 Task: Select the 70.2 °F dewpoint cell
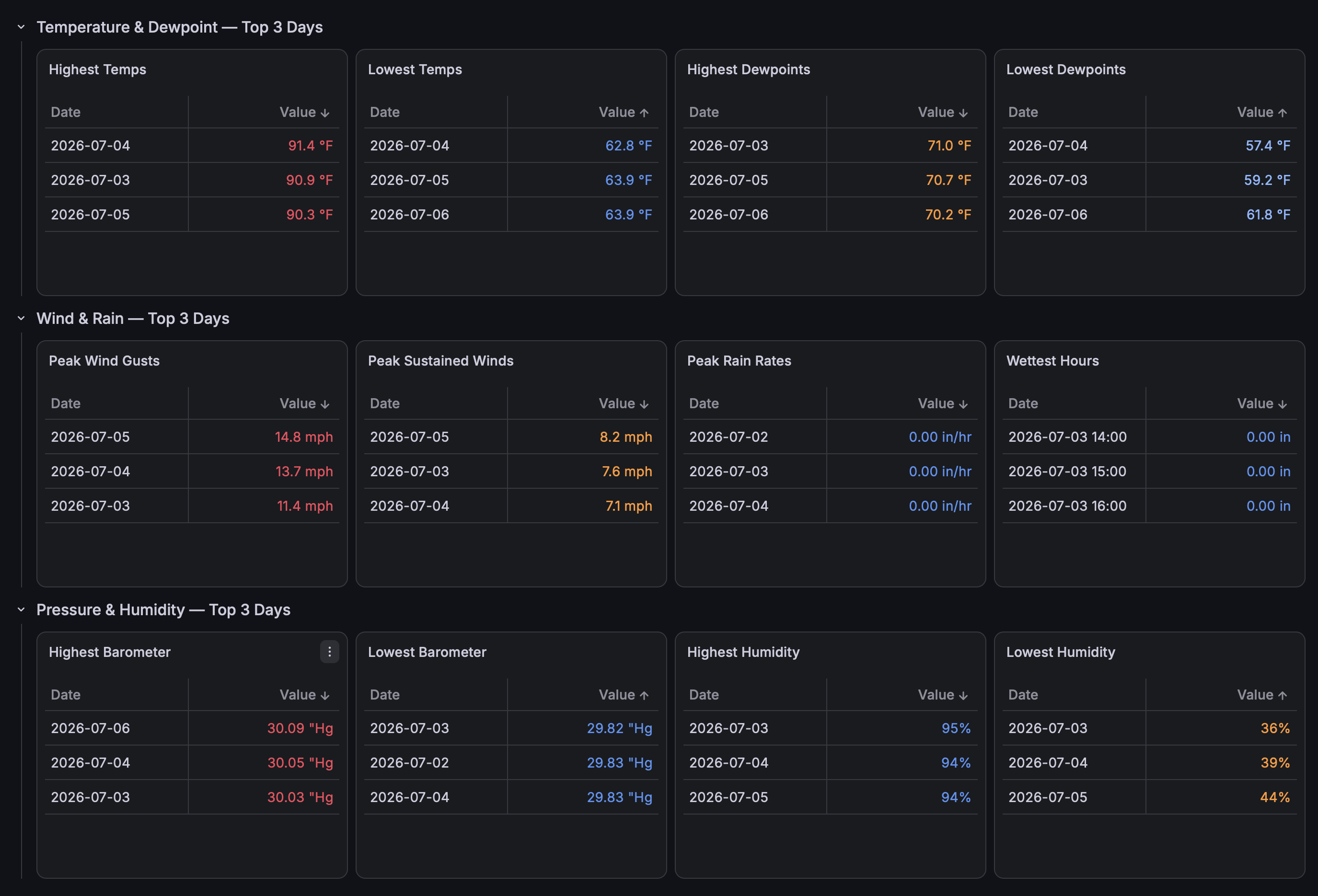[902, 214]
